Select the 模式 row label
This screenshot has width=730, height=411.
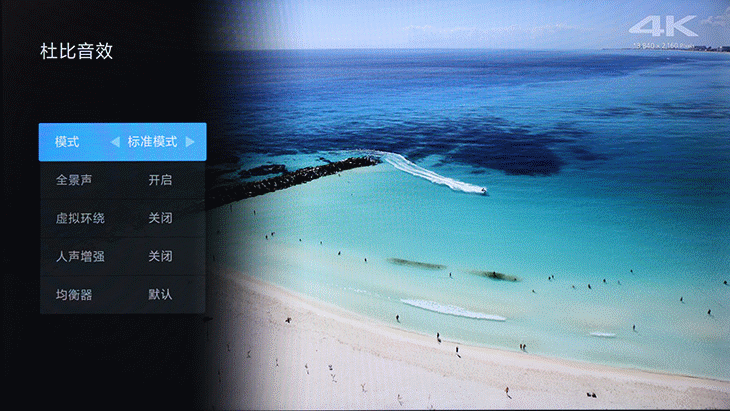click(67, 142)
